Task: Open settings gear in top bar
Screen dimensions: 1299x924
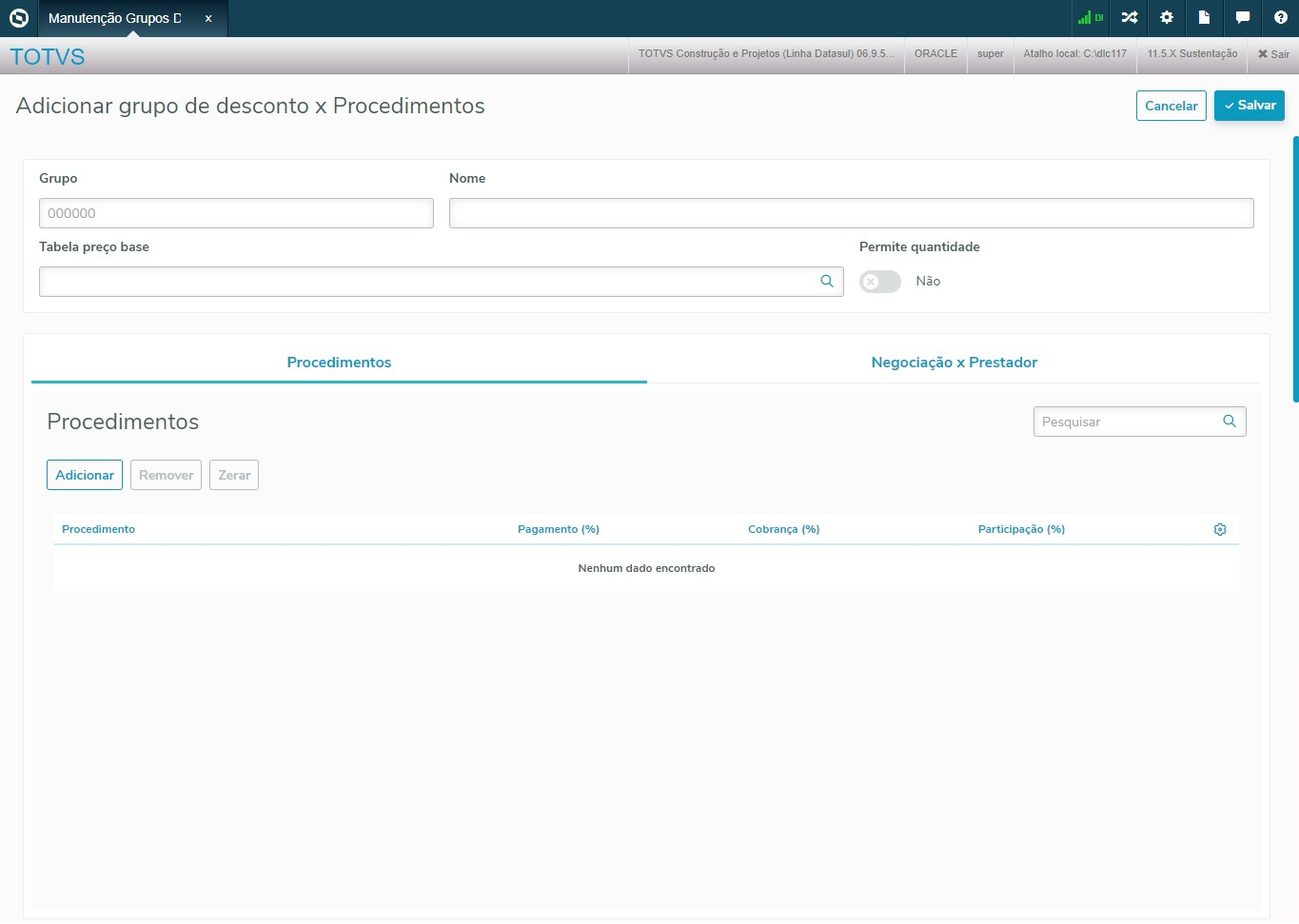Action: [x=1167, y=18]
